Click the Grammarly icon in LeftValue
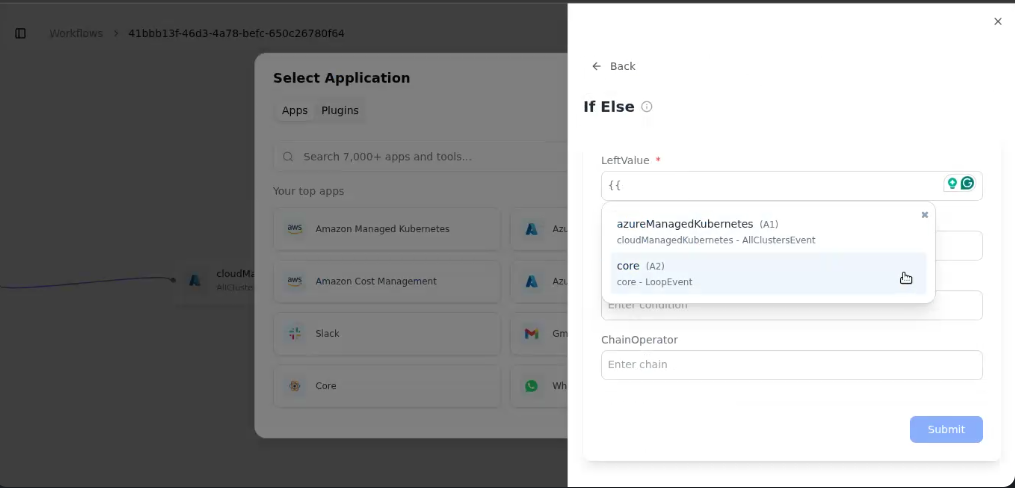The image size is (1015, 488). 967,183
